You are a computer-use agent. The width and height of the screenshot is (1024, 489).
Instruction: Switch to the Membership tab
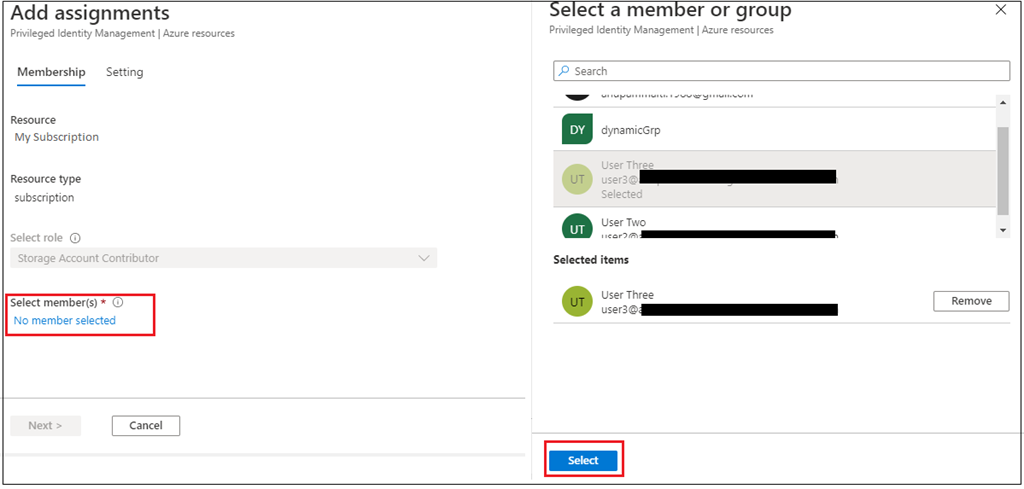coord(51,72)
